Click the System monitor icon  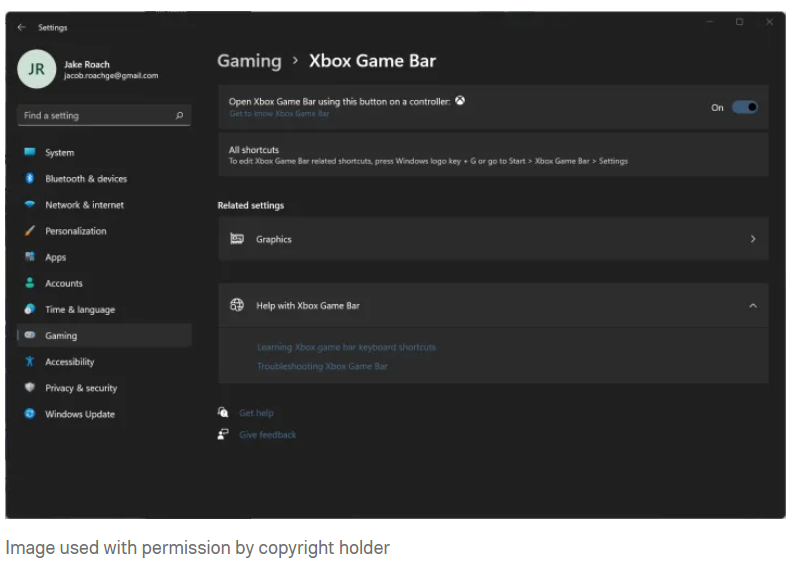click(30, 152)
